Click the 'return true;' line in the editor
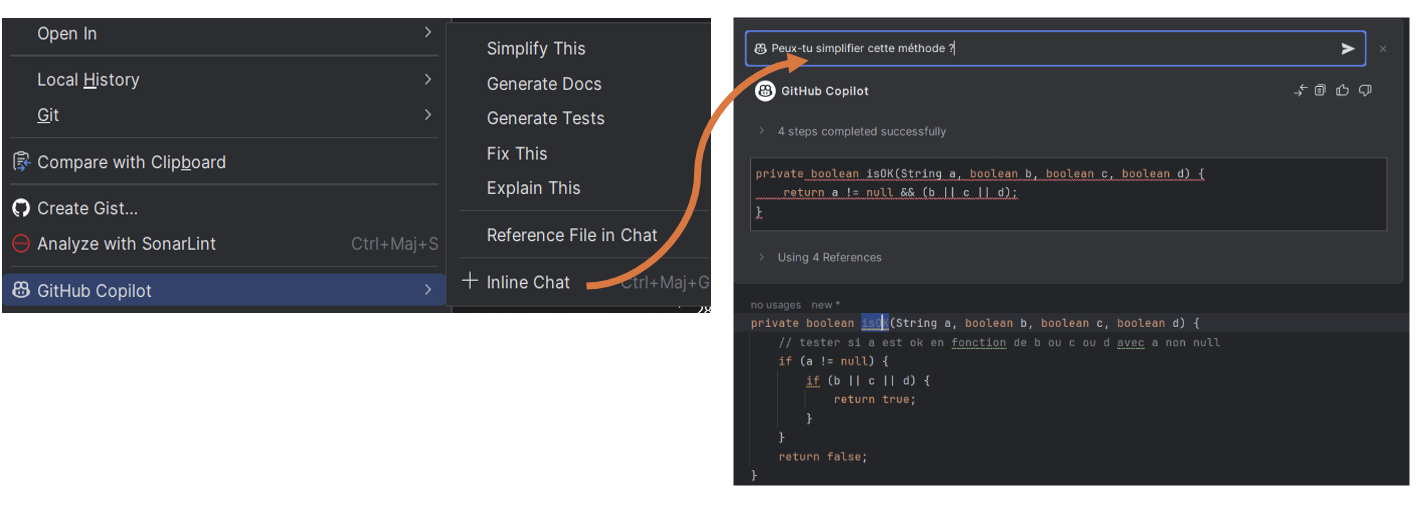 click(x=874, y=399)
